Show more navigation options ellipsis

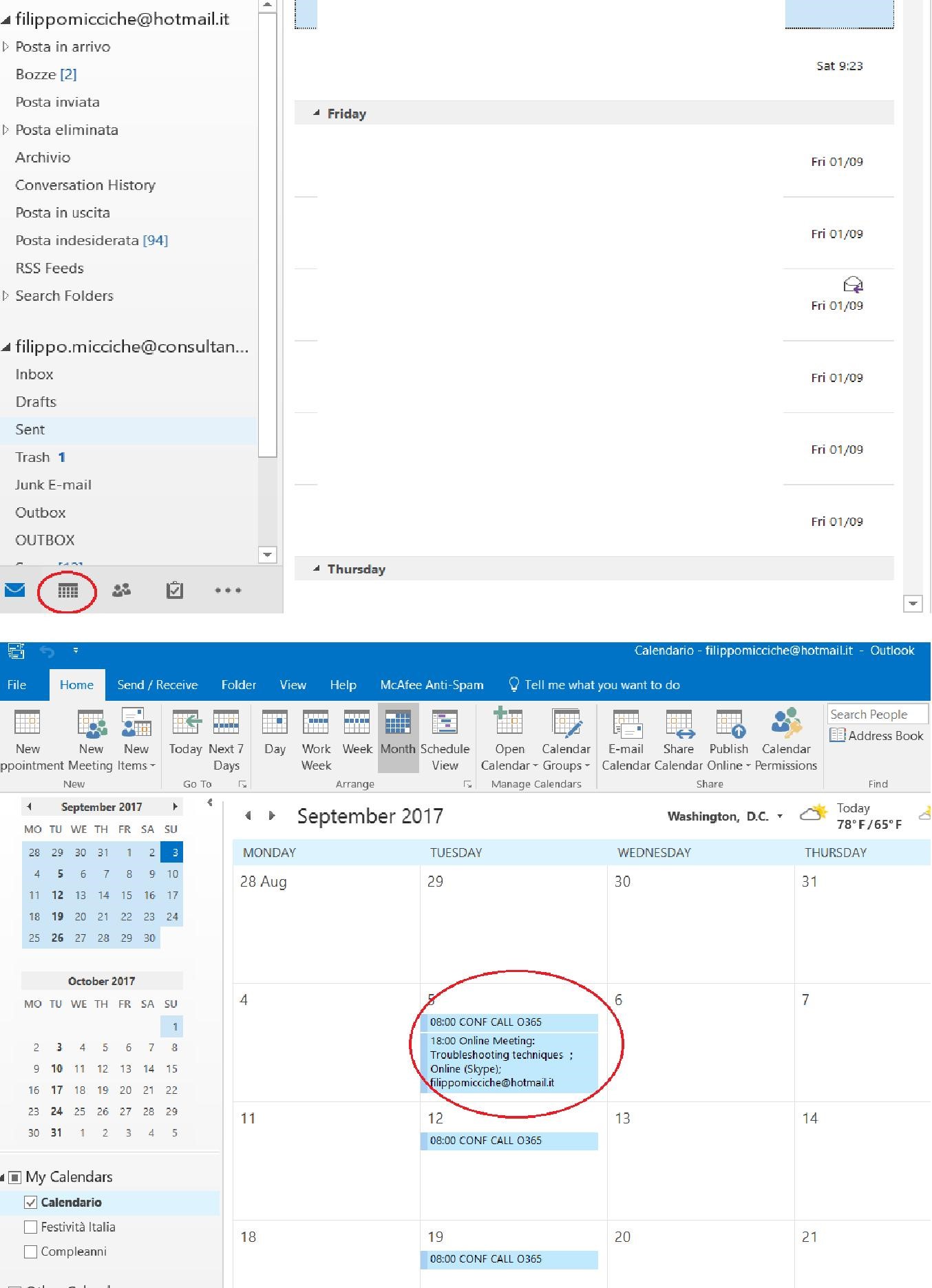click(228, 590)
